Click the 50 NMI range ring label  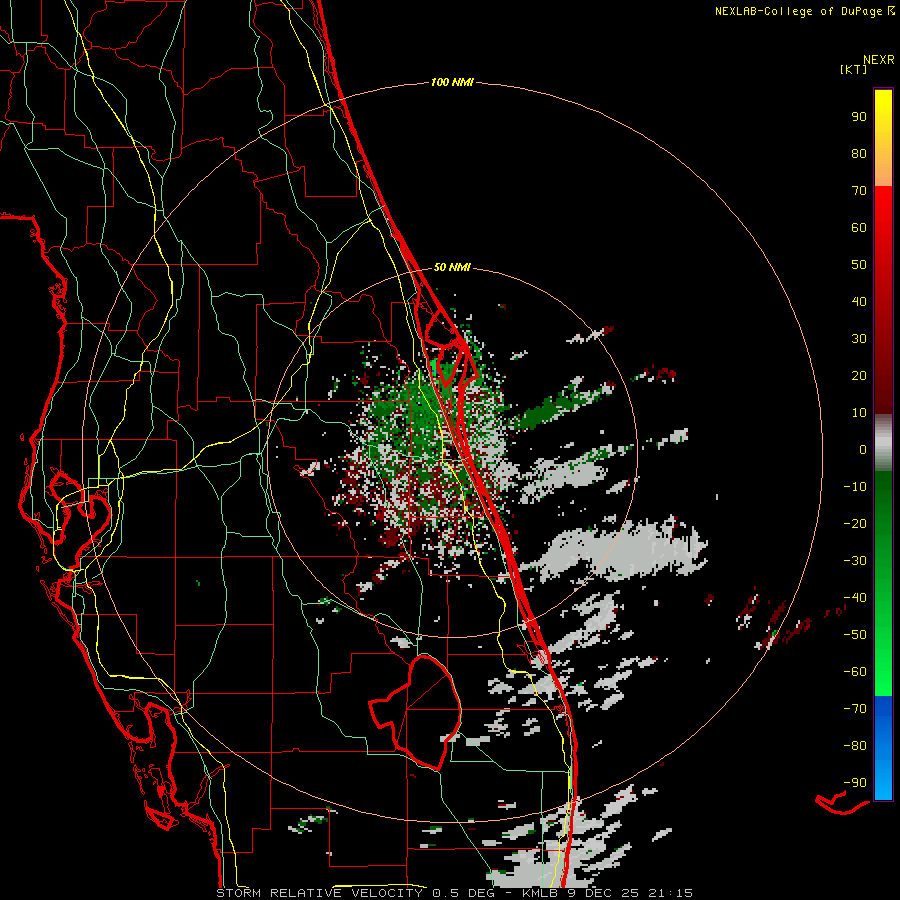452,267
